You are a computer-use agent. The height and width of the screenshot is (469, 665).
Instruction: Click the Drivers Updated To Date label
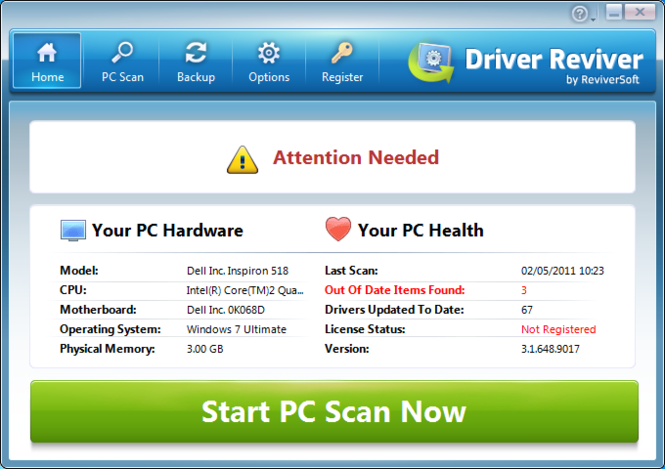pyautogui.click(x=394, y=310)
